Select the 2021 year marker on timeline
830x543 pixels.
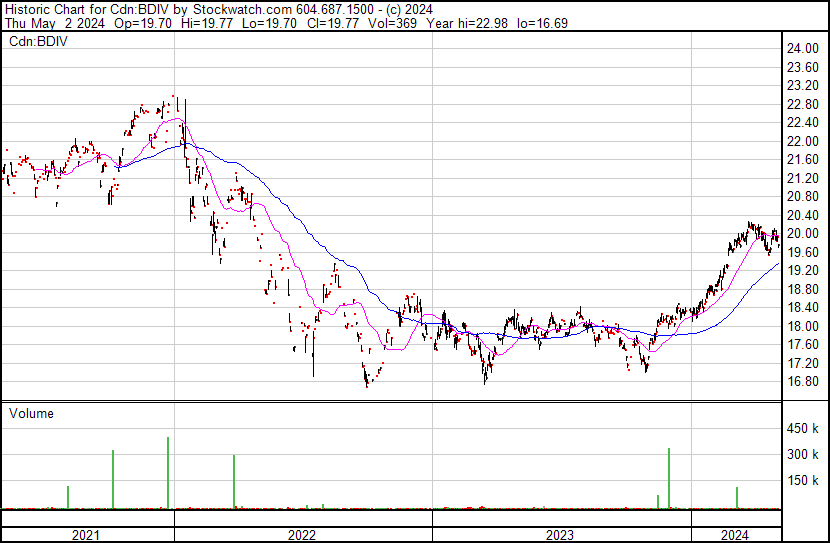87,535
